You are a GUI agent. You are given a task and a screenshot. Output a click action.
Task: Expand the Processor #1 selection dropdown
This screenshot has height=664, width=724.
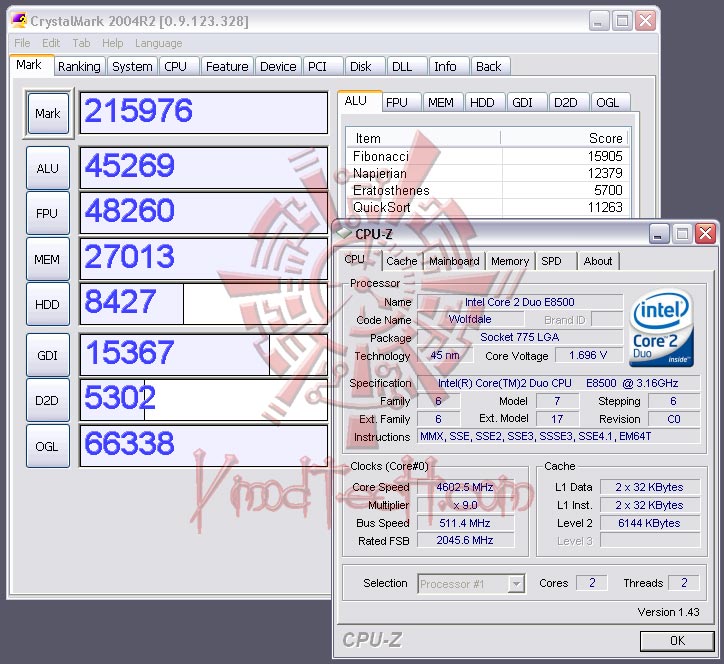point(516,584)
